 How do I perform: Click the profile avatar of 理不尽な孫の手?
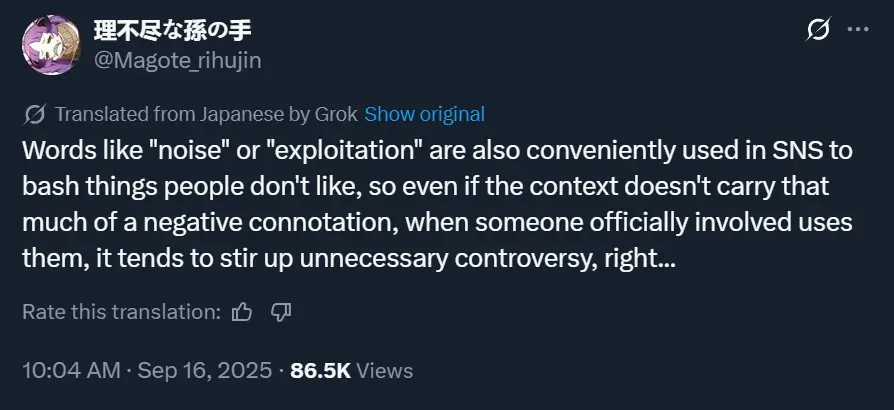click(50, 44)
